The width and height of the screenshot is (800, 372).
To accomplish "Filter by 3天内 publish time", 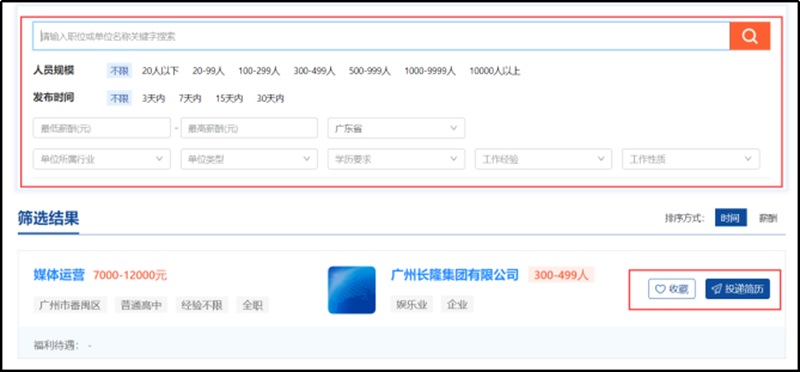I will pos(154,98).
